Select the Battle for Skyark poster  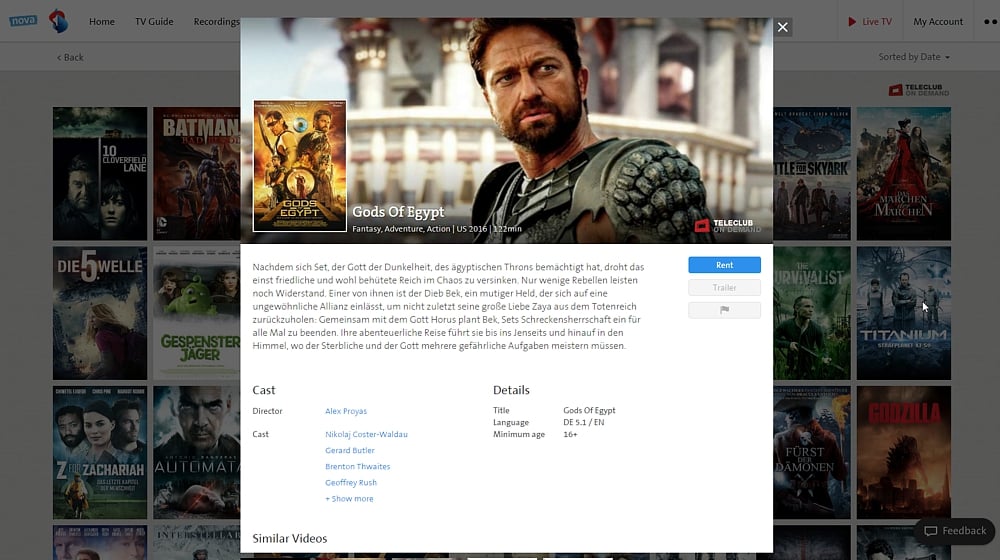[812, 173]
